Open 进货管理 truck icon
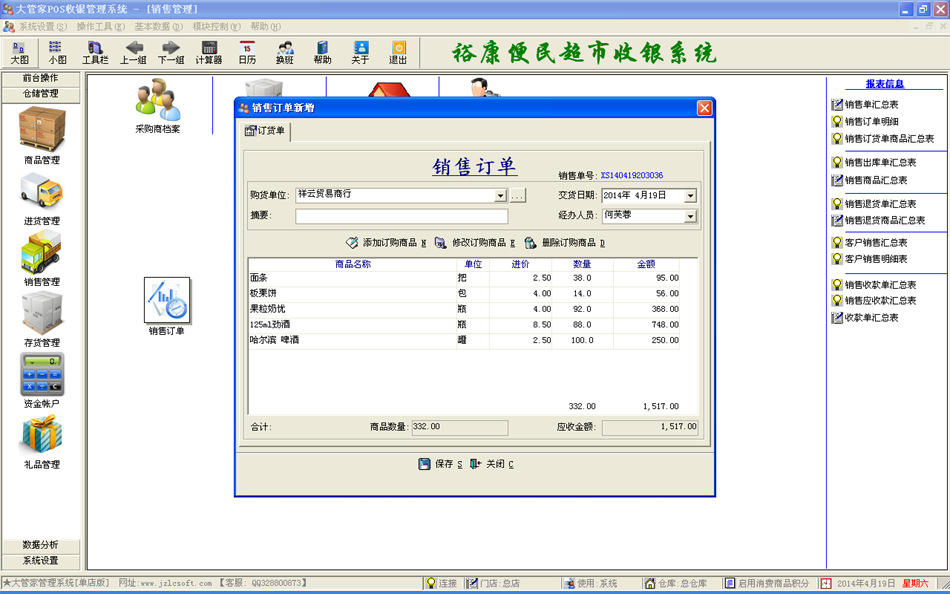The height and width of the screenshot is (594, 950). coord(42,199)
